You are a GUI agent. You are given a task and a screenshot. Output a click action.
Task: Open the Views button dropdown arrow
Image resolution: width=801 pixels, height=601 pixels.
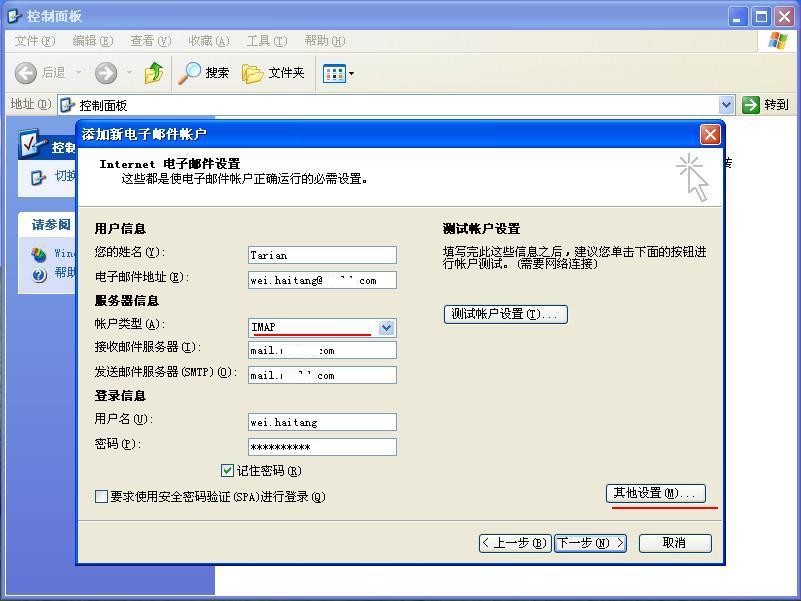(x=351, y=73)
